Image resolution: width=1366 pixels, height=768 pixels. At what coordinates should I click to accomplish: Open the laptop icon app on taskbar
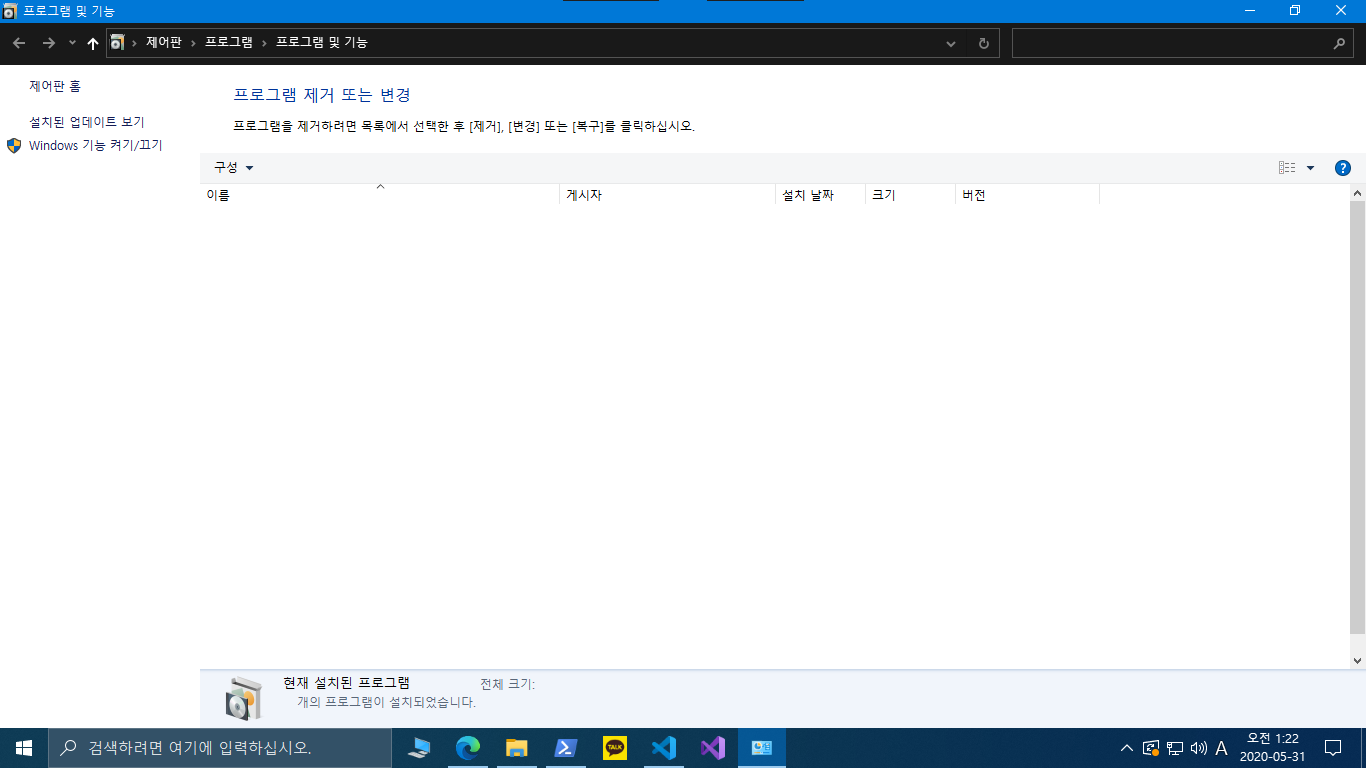[x=419, y=748]
